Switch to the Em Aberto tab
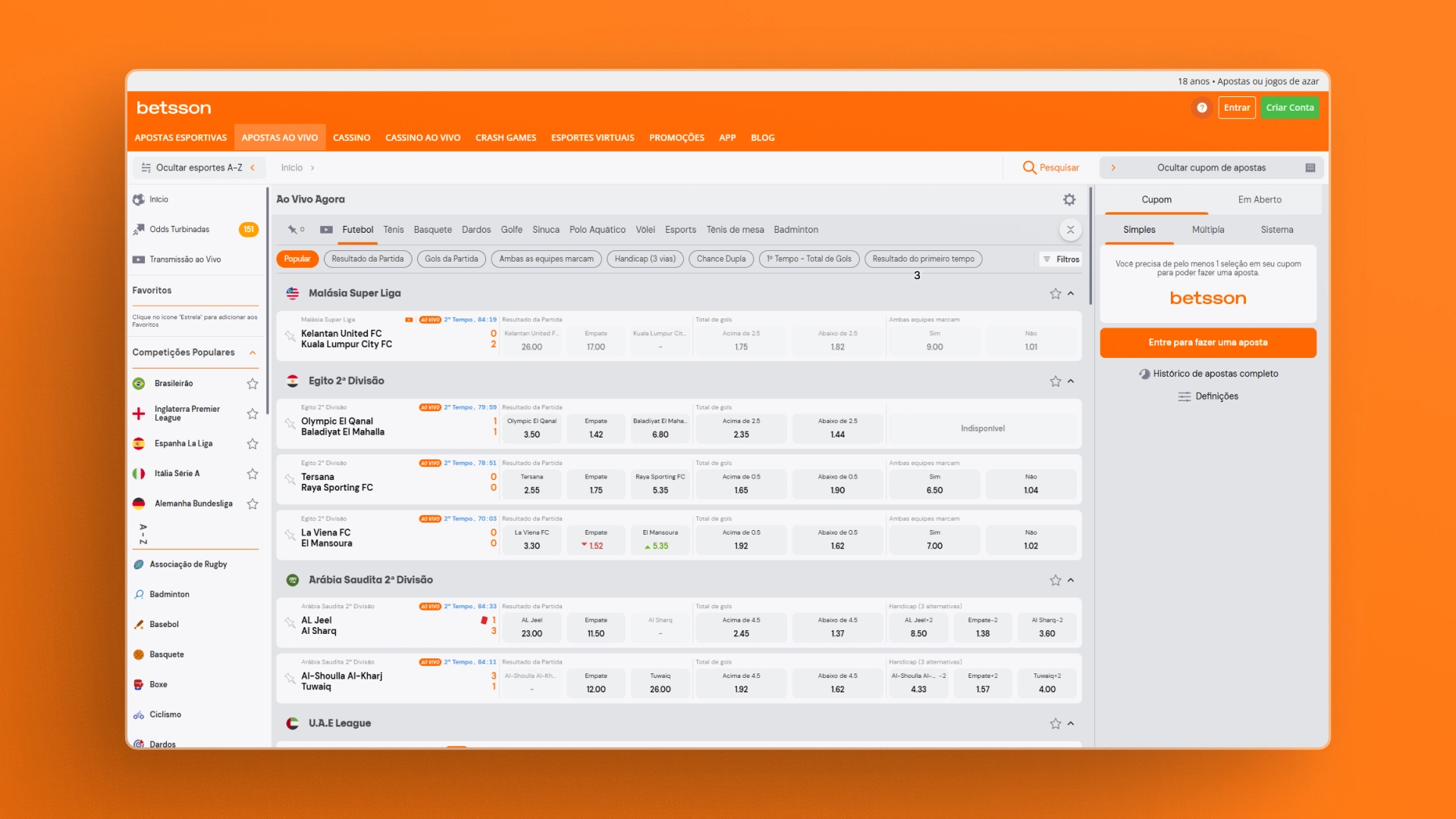The width and height of the screenshot is (1456, 819). (1260, 199)
